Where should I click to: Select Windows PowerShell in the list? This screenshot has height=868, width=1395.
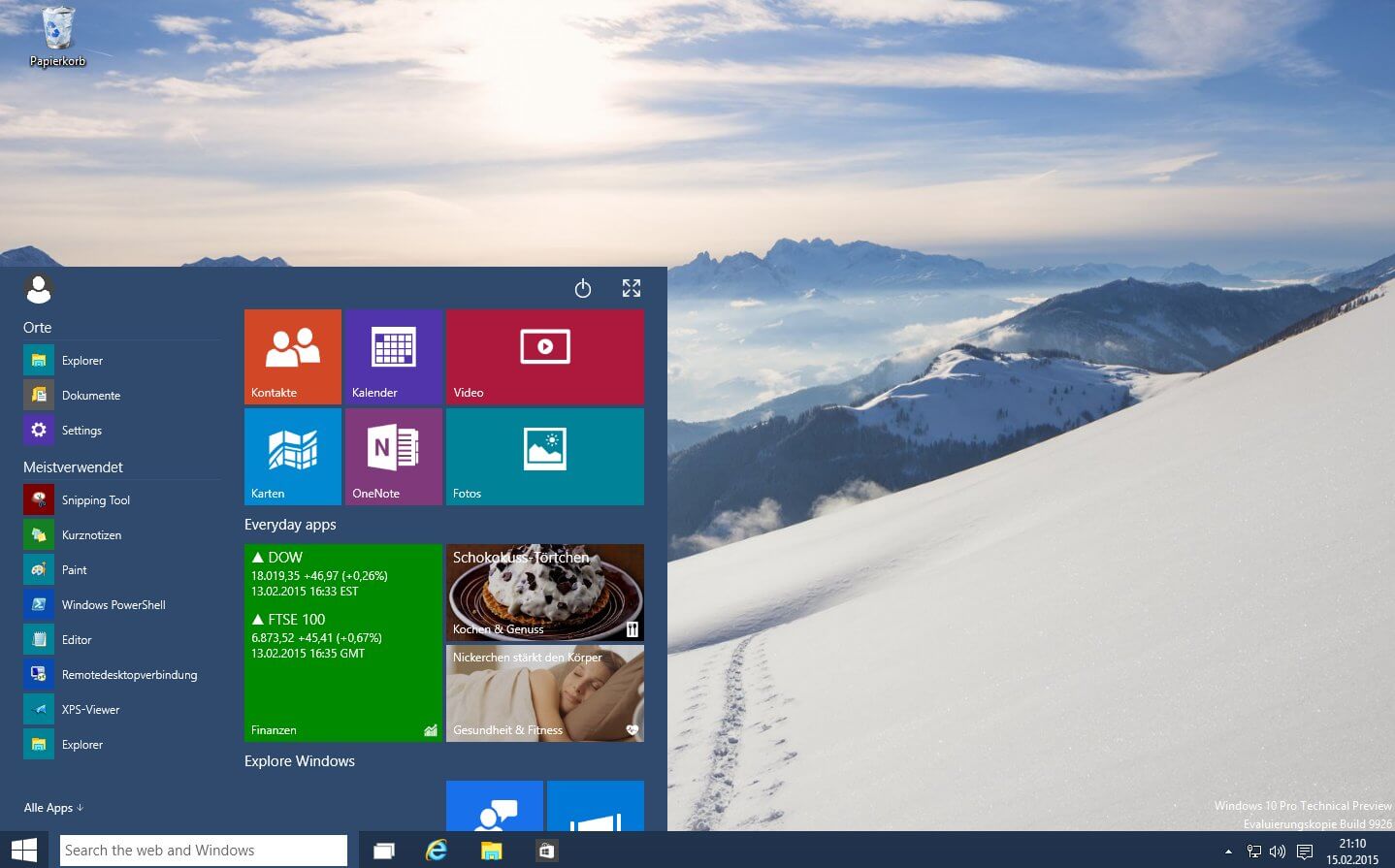coord(113,605)
